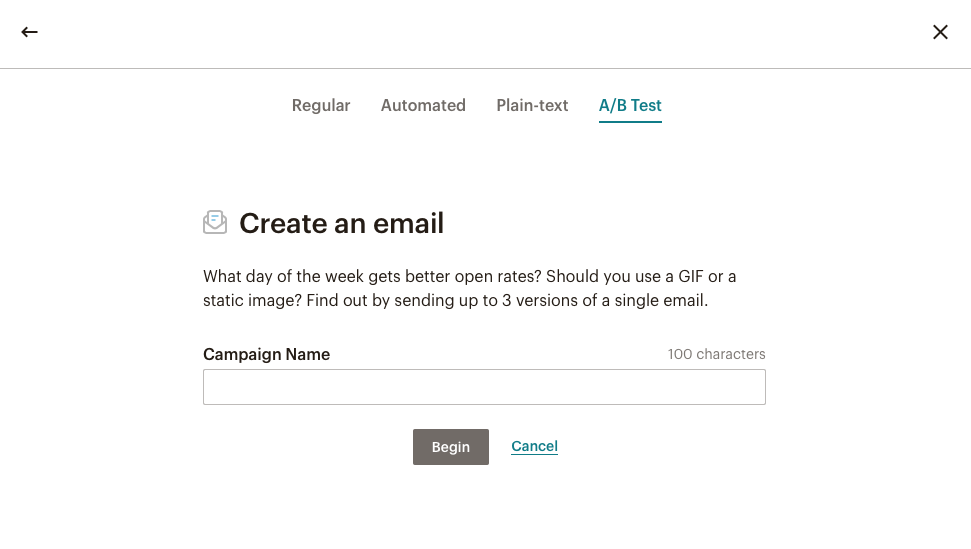Focus the Campaign Name text field
Viewport: 971px width, 549px height.
point(484,387)
